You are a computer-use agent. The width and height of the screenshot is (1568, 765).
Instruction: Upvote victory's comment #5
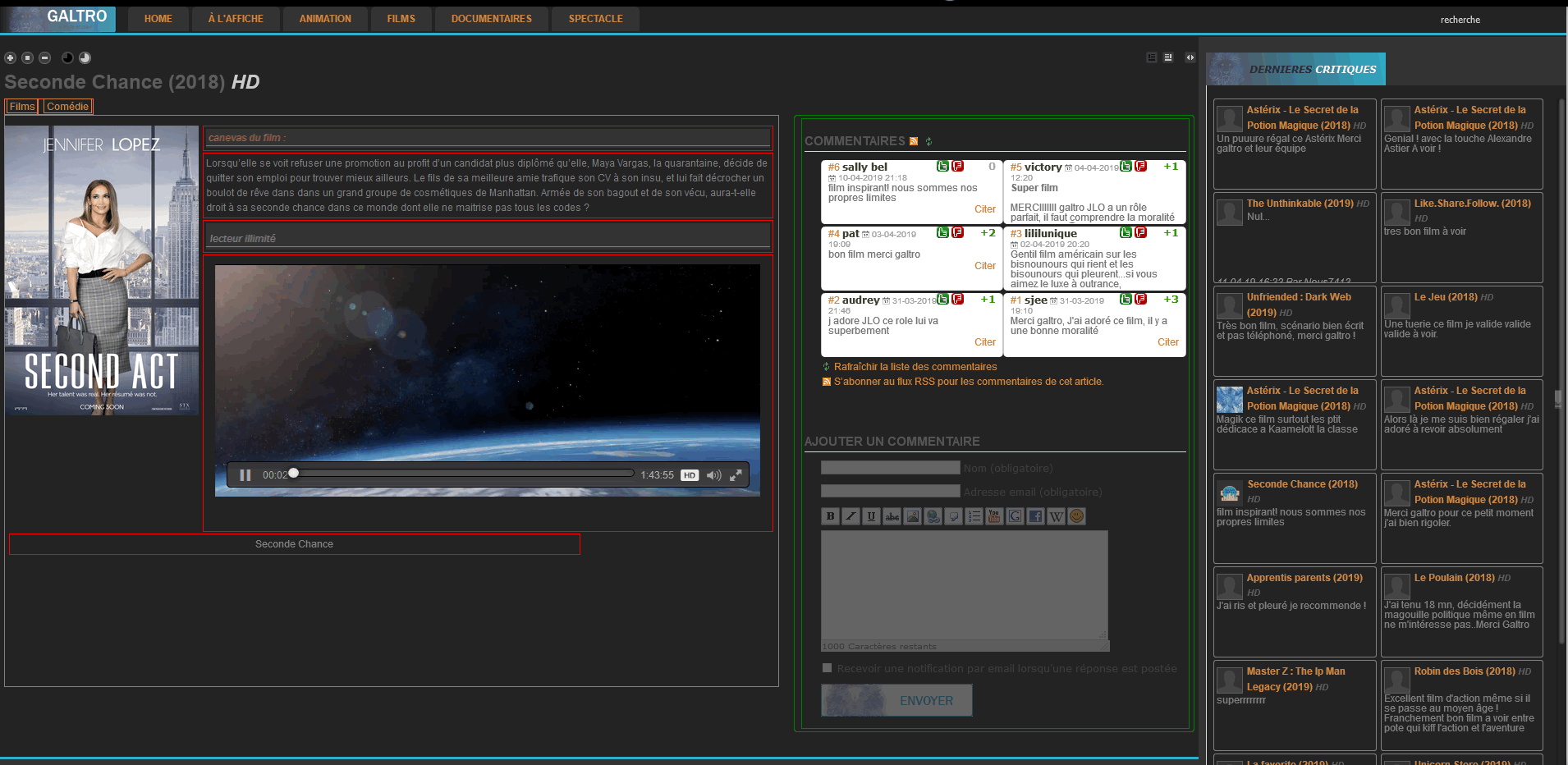coord(1126,166)
